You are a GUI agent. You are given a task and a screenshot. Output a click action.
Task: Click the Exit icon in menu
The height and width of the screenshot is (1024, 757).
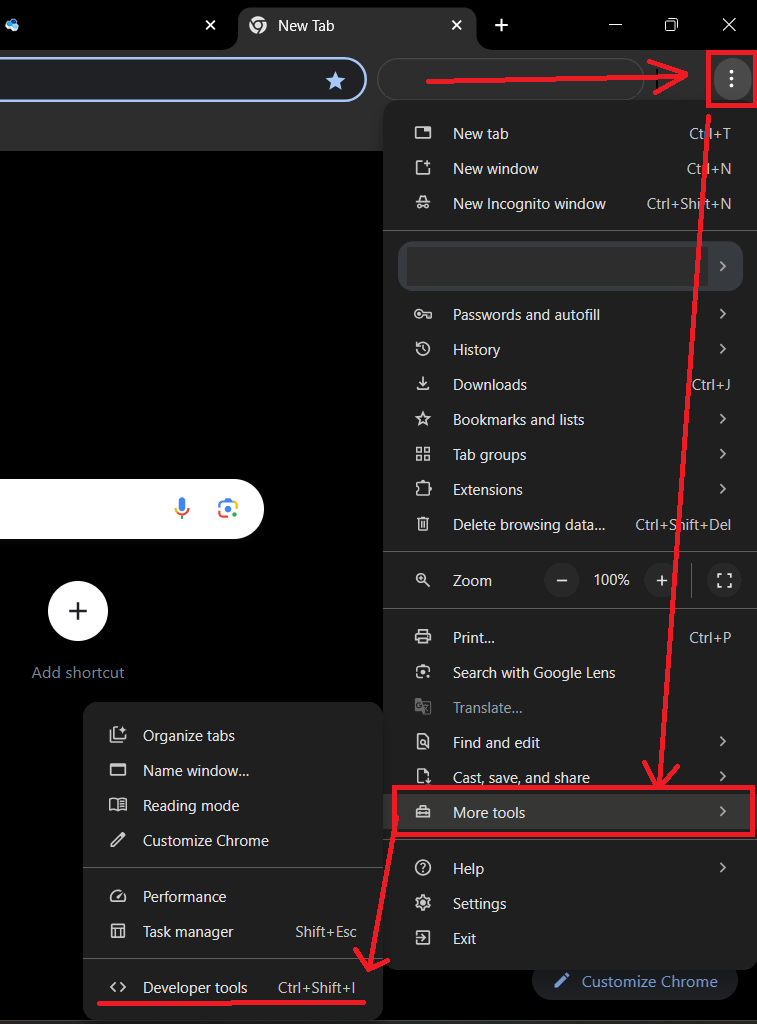tap(423, 938)
